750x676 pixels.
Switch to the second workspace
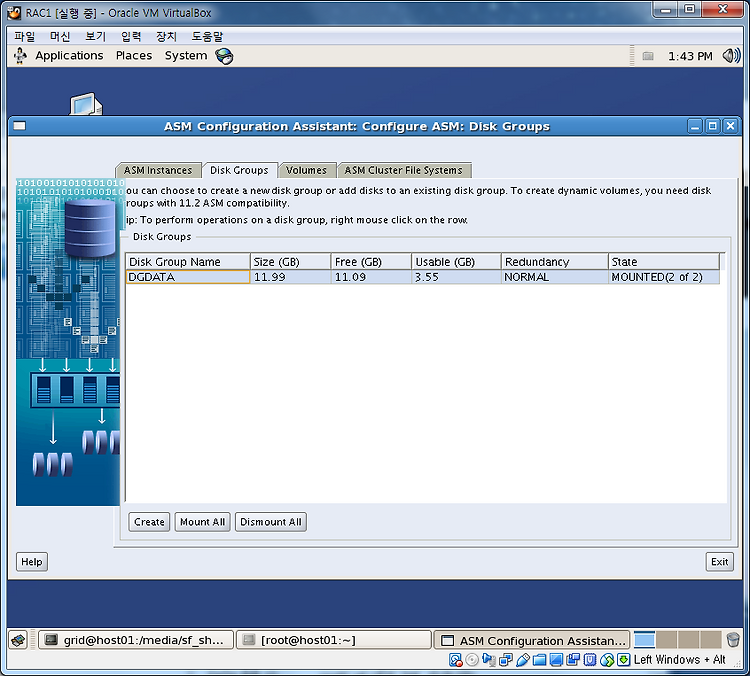pos(666,640)
